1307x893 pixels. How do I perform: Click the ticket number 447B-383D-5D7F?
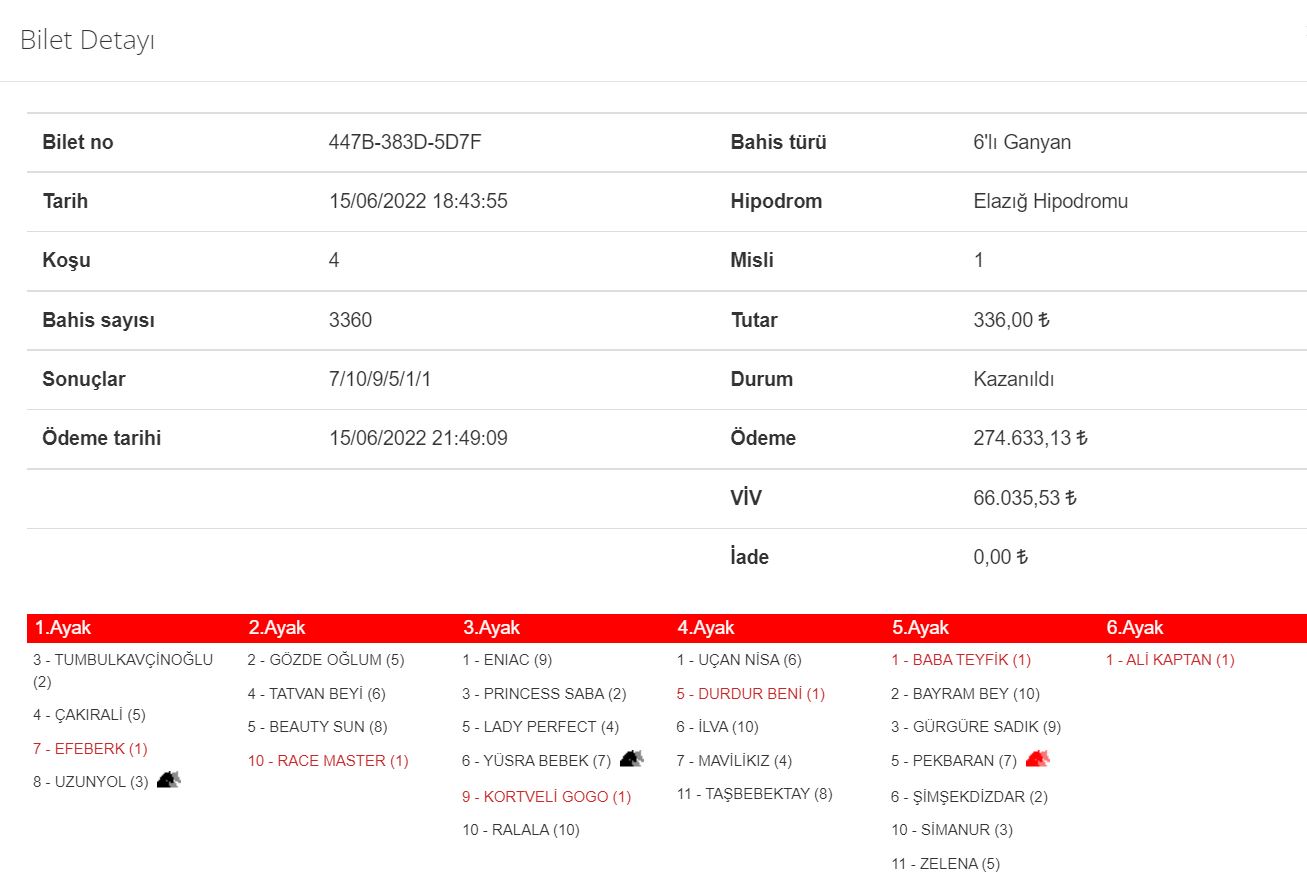pyautogui.click(x=405, y=142)
